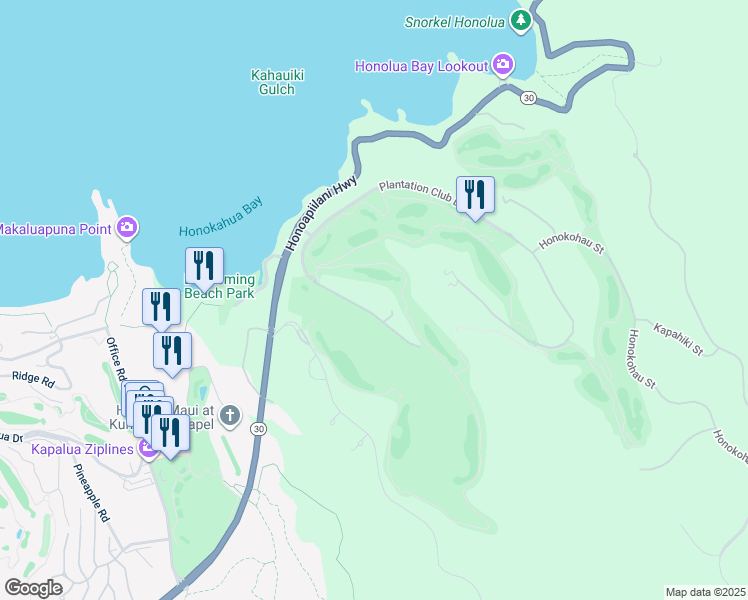This screenshot has height=600, width=748.
Task: Click the Snorkel Honolua park tree icon
Action: (521, 21)
